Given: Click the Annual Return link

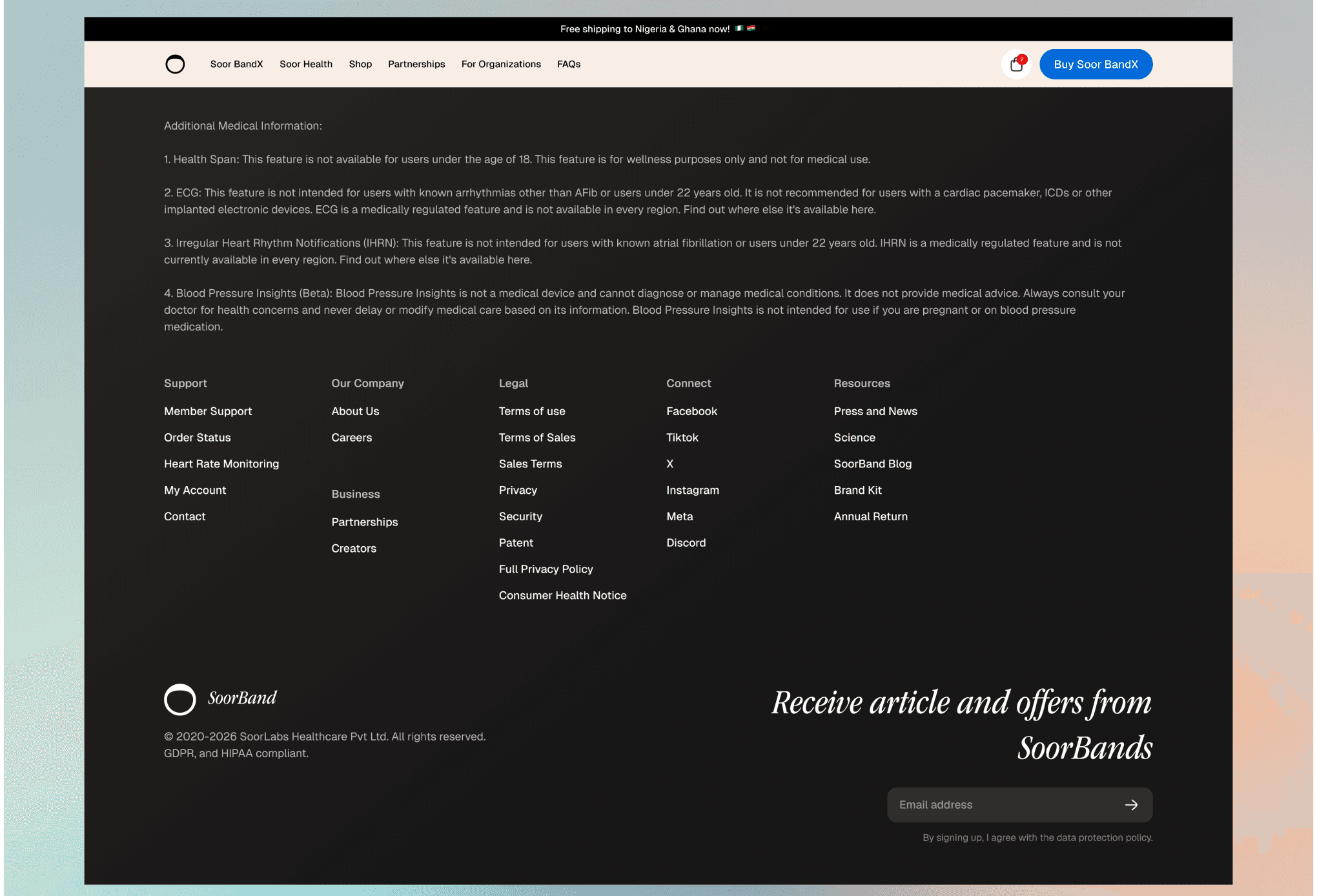Looking at the screenshot, I should coord(870,516).
